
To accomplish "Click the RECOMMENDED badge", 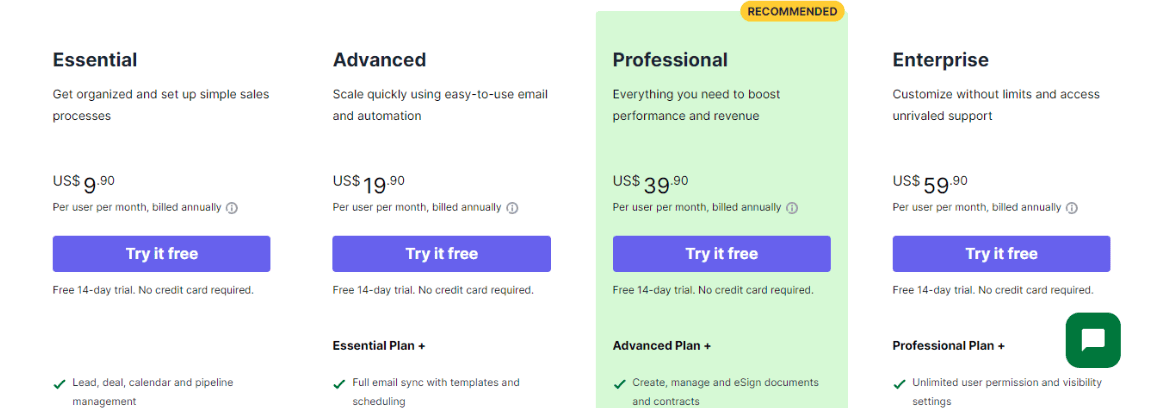I will point(793,11).
